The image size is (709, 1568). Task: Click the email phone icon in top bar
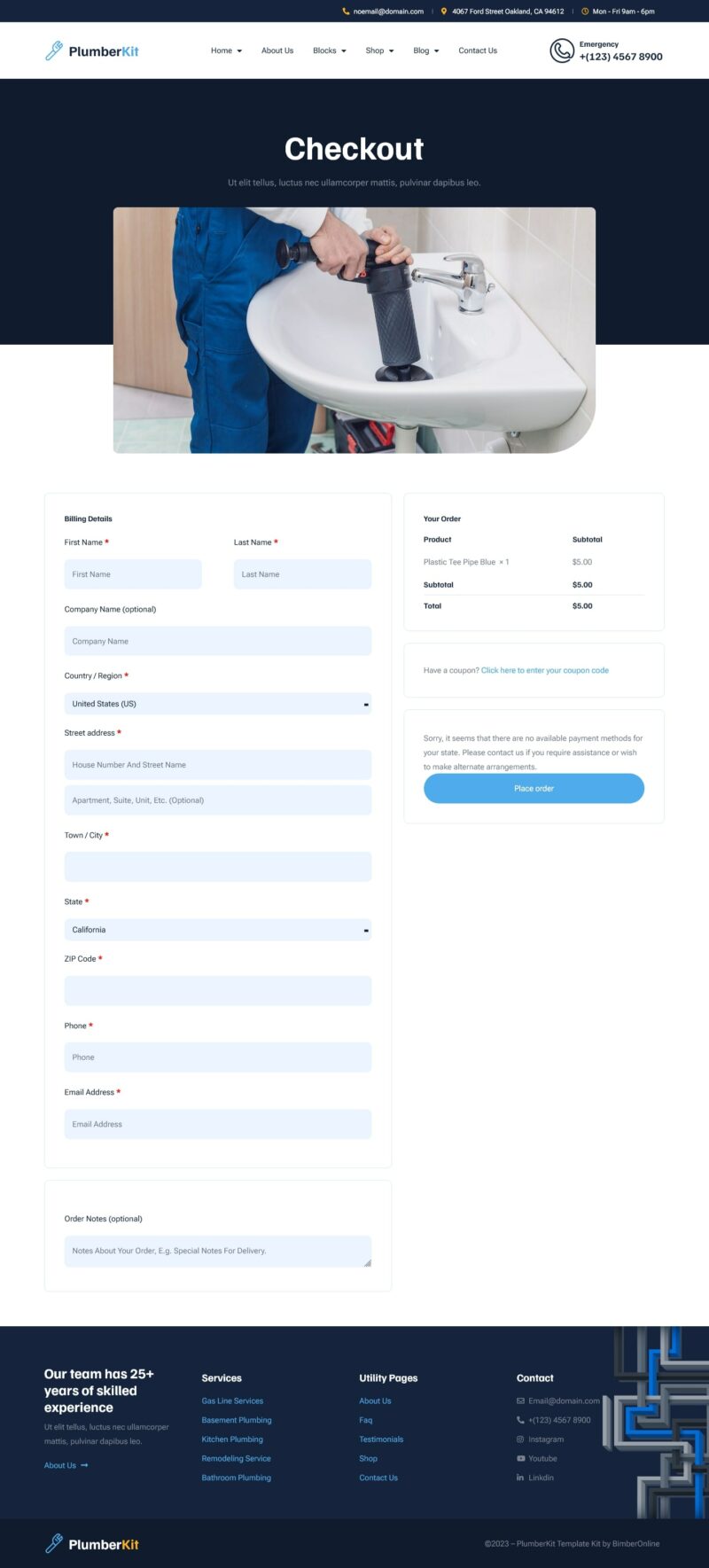pos(346,12)
